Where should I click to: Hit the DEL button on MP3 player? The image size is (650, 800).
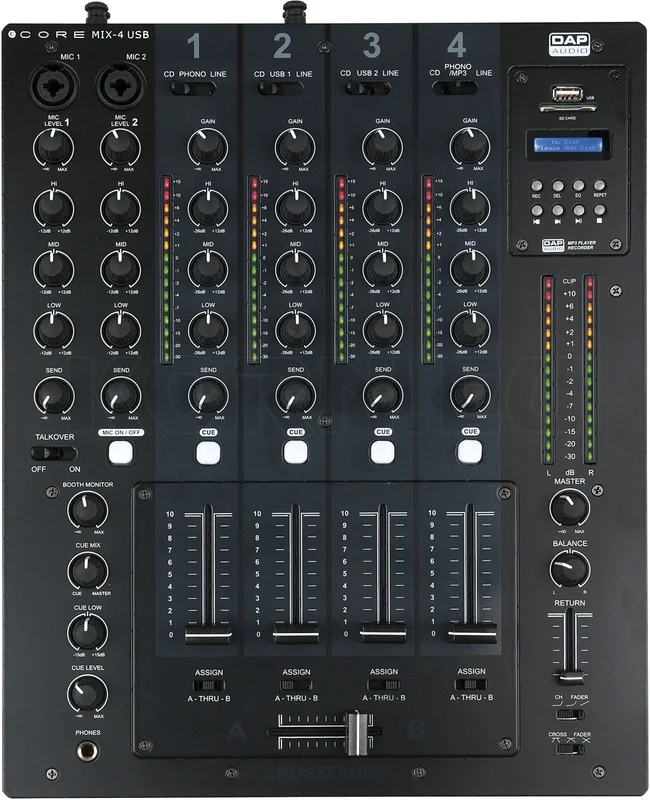(558, 186)
